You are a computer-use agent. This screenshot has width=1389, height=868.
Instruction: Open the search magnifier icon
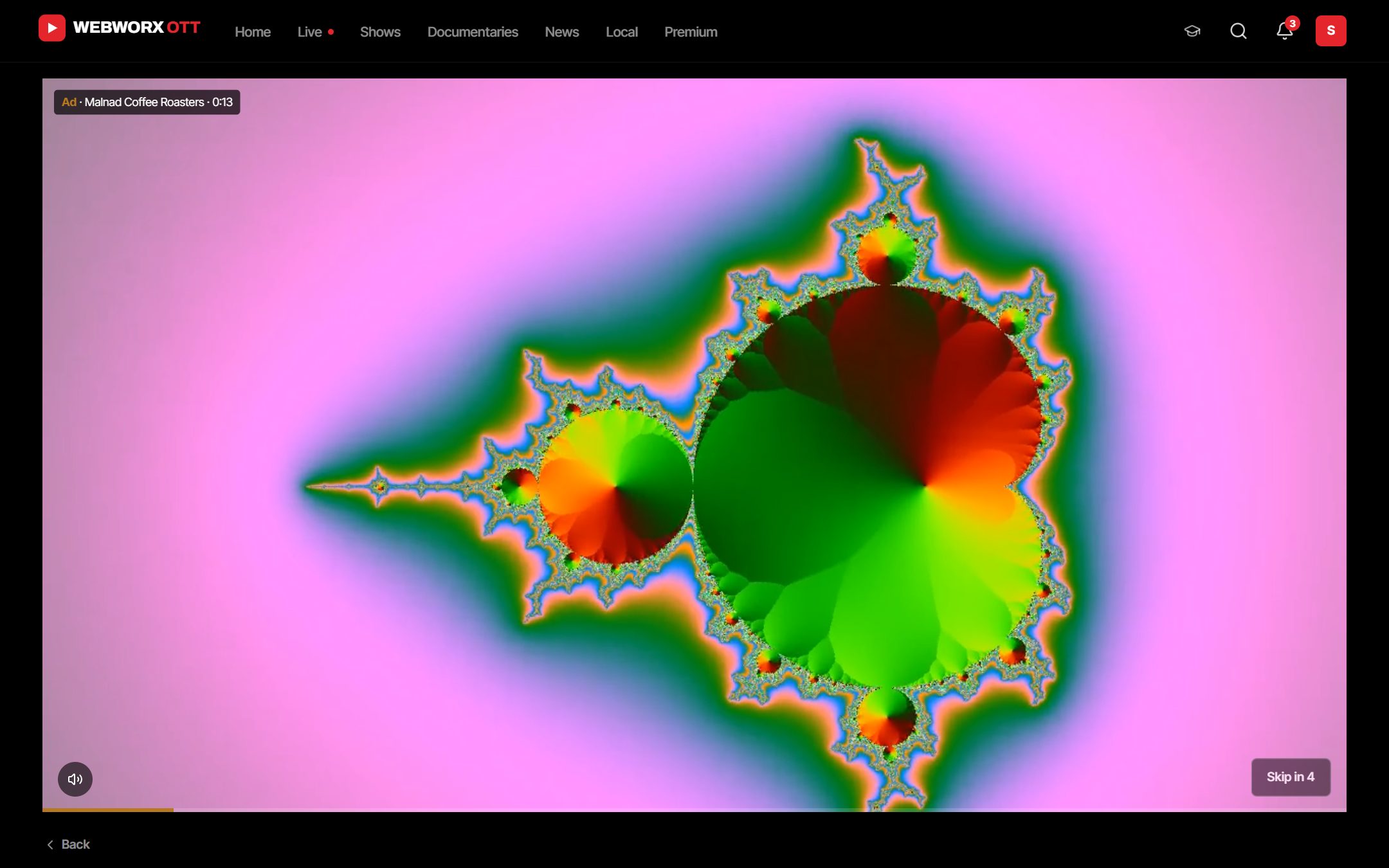(1239, 31)
